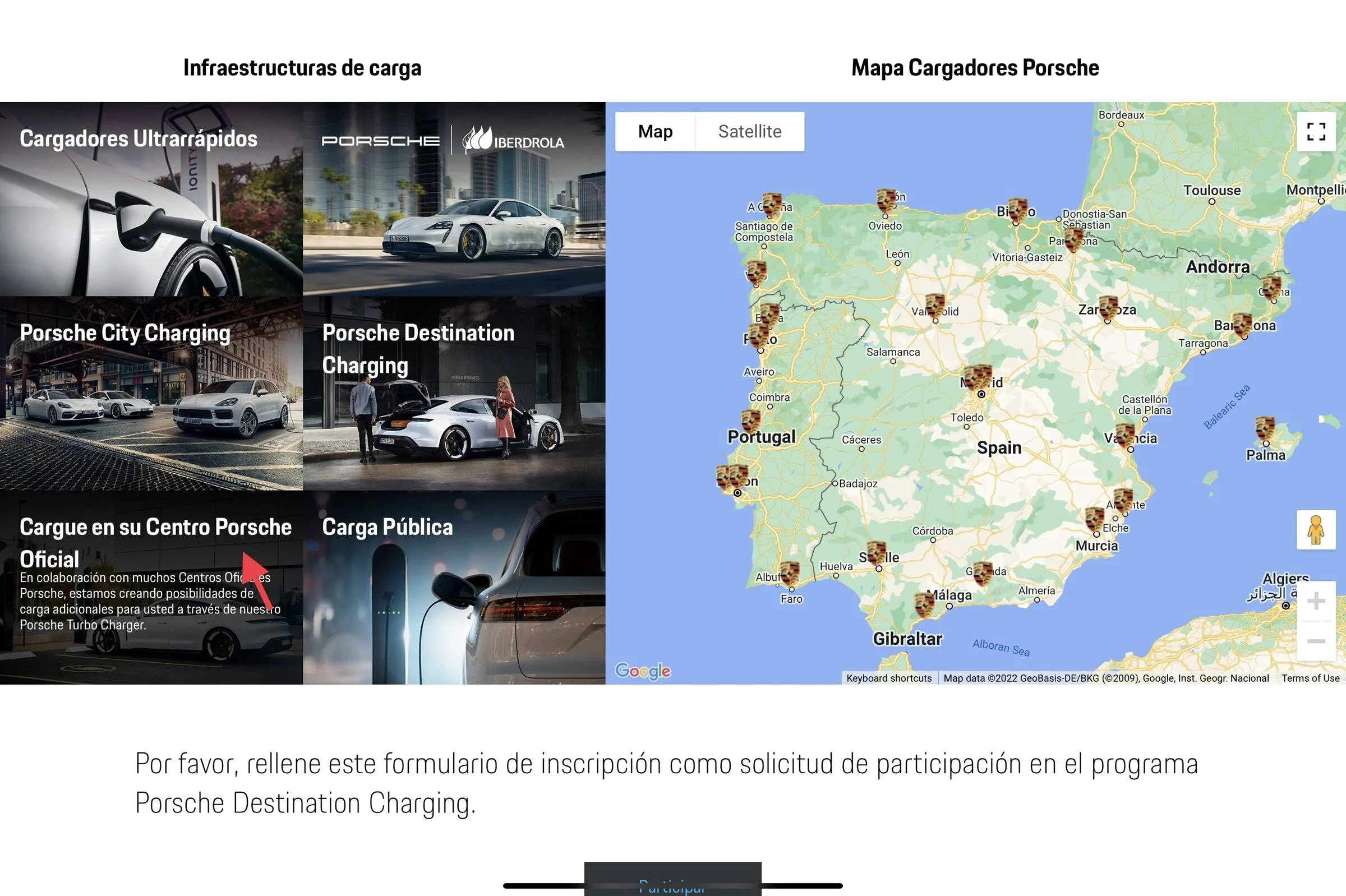Viewport: 1346px width, 896px height.
Task: Click the Toulouse city label
Action: pyautogui.click(x=1212, y=190)
